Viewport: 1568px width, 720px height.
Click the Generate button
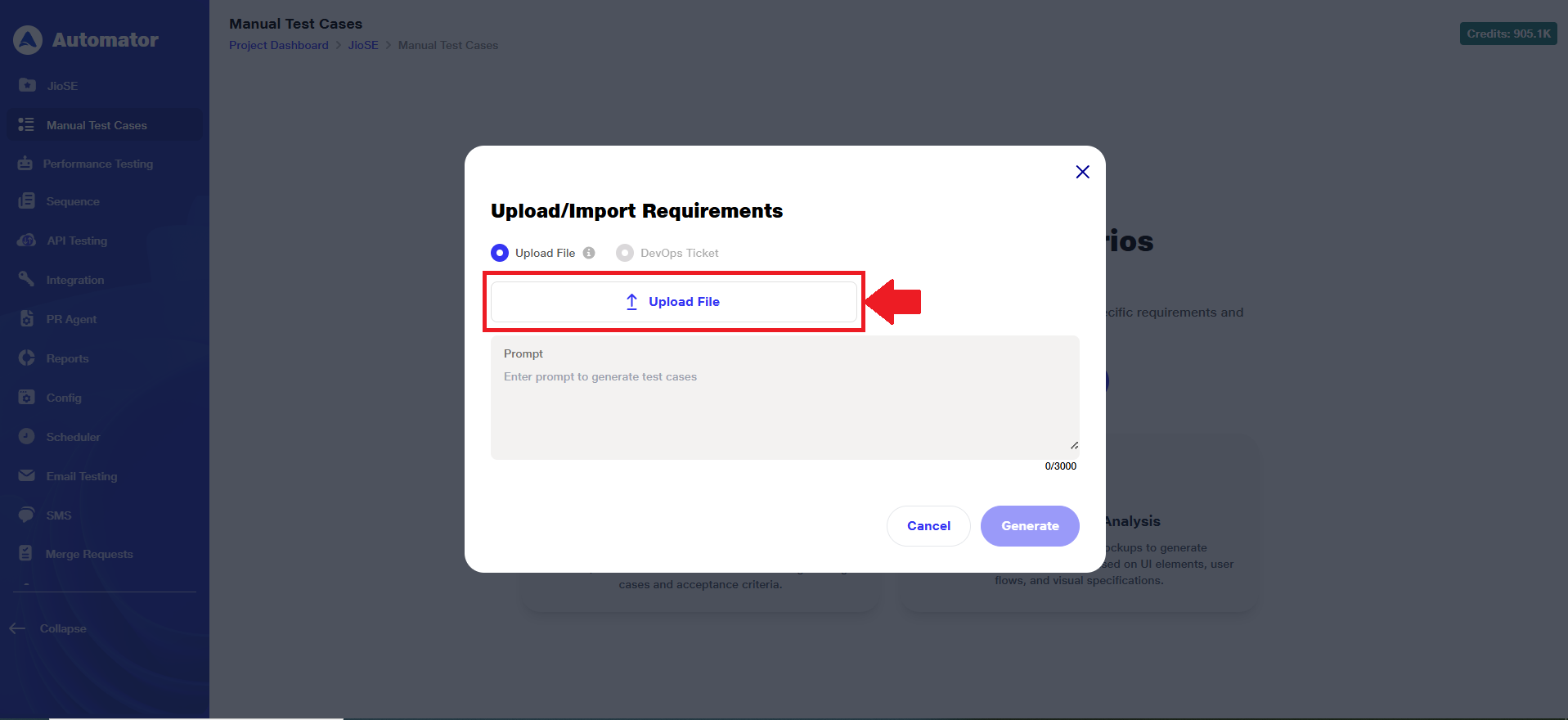(x=1030, y=526)
